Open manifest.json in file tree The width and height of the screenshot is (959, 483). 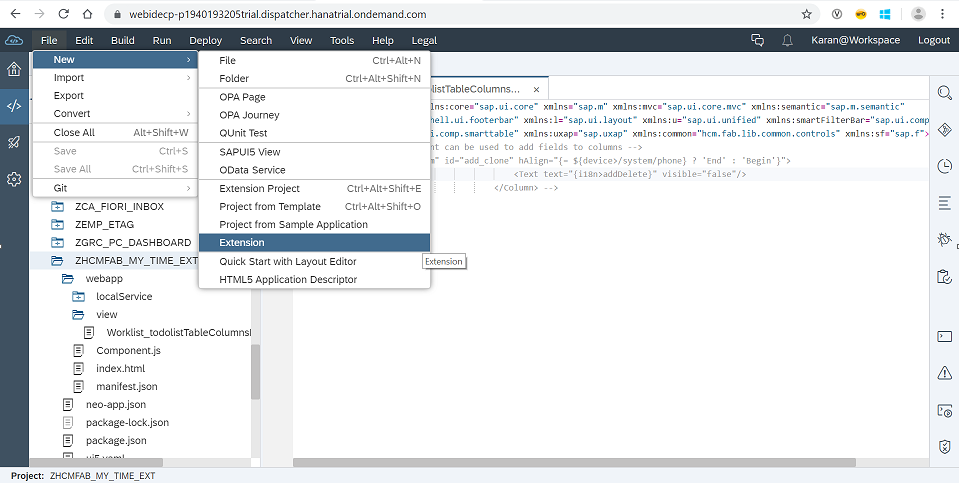[x=127, y=386]
